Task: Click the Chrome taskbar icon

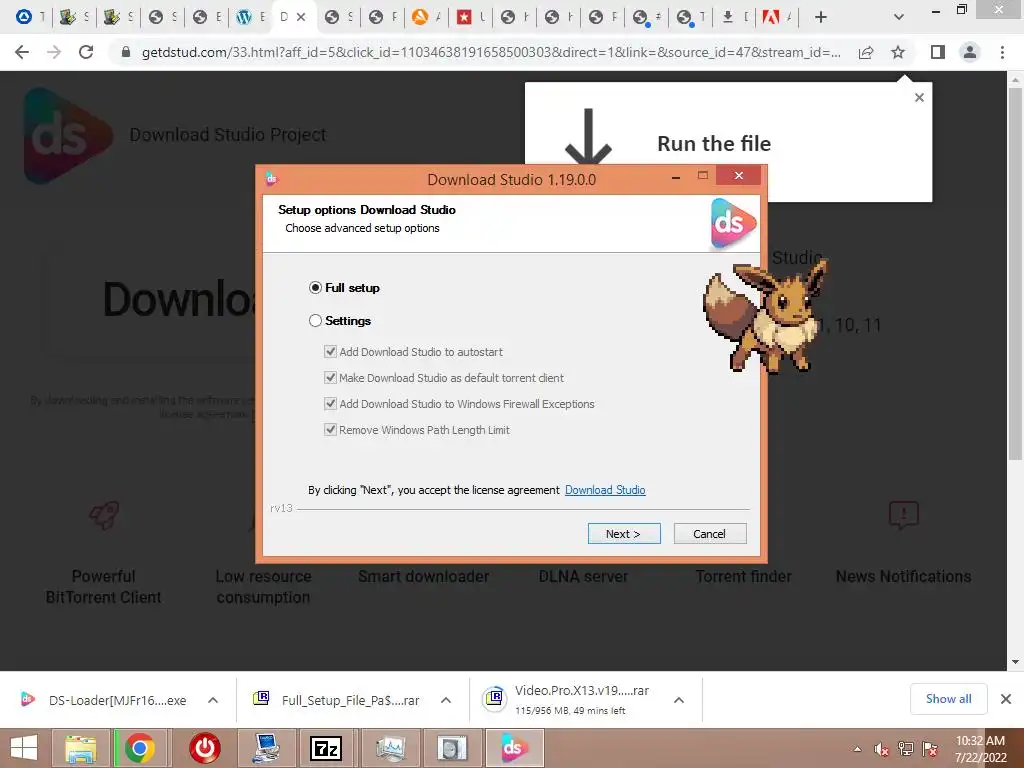Action: click(140, 748)
